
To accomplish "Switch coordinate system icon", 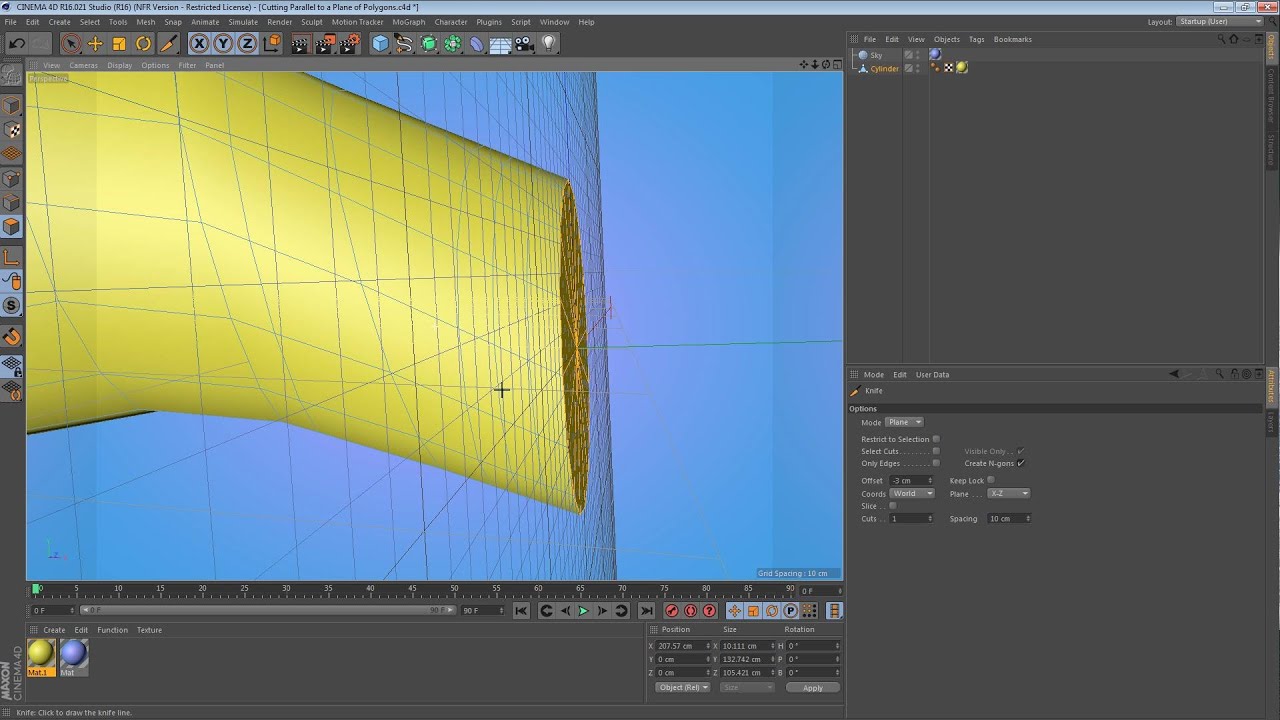I will tap(271, 43).
